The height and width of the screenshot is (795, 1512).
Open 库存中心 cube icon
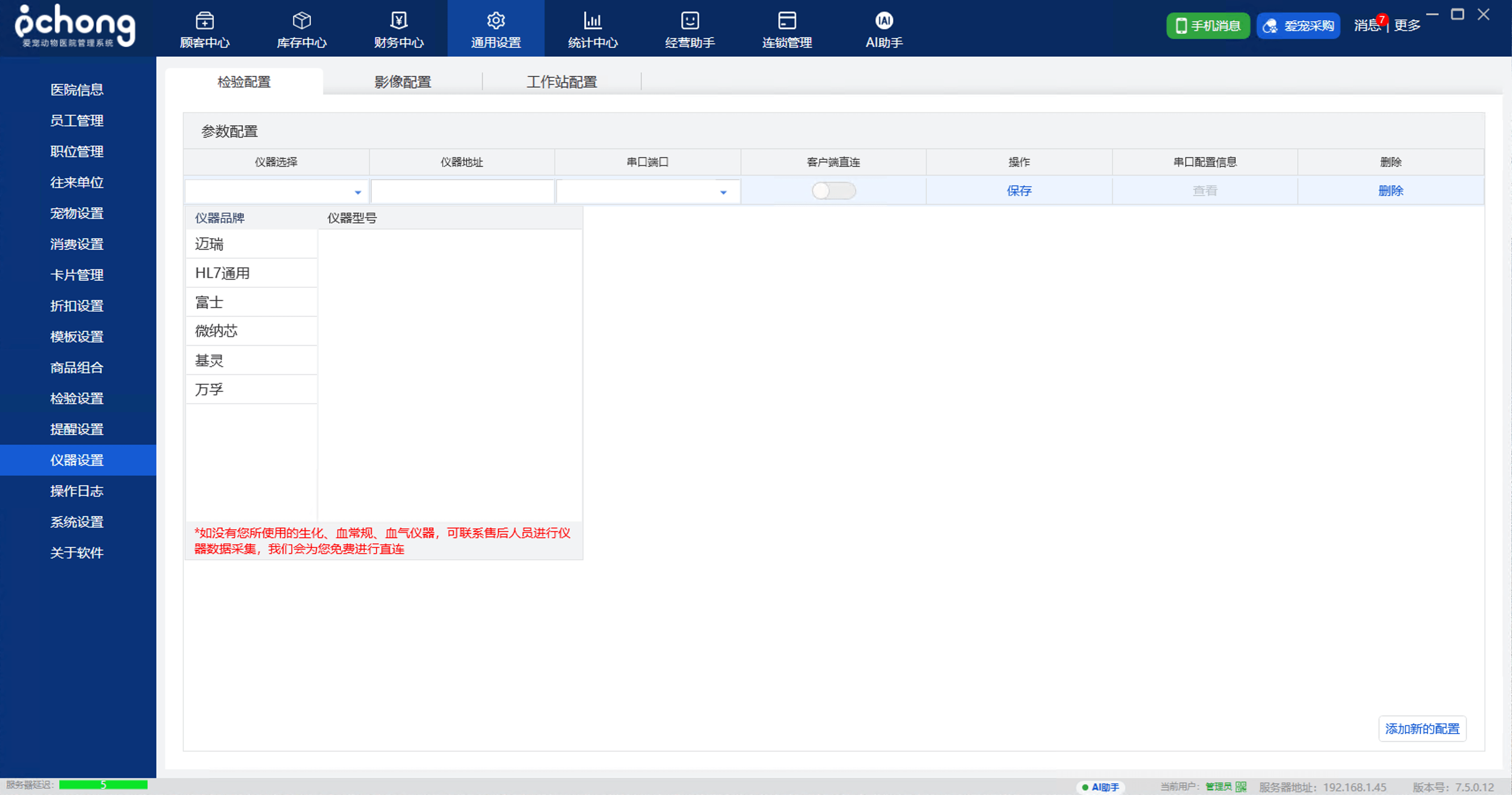[x=302, y=21]
